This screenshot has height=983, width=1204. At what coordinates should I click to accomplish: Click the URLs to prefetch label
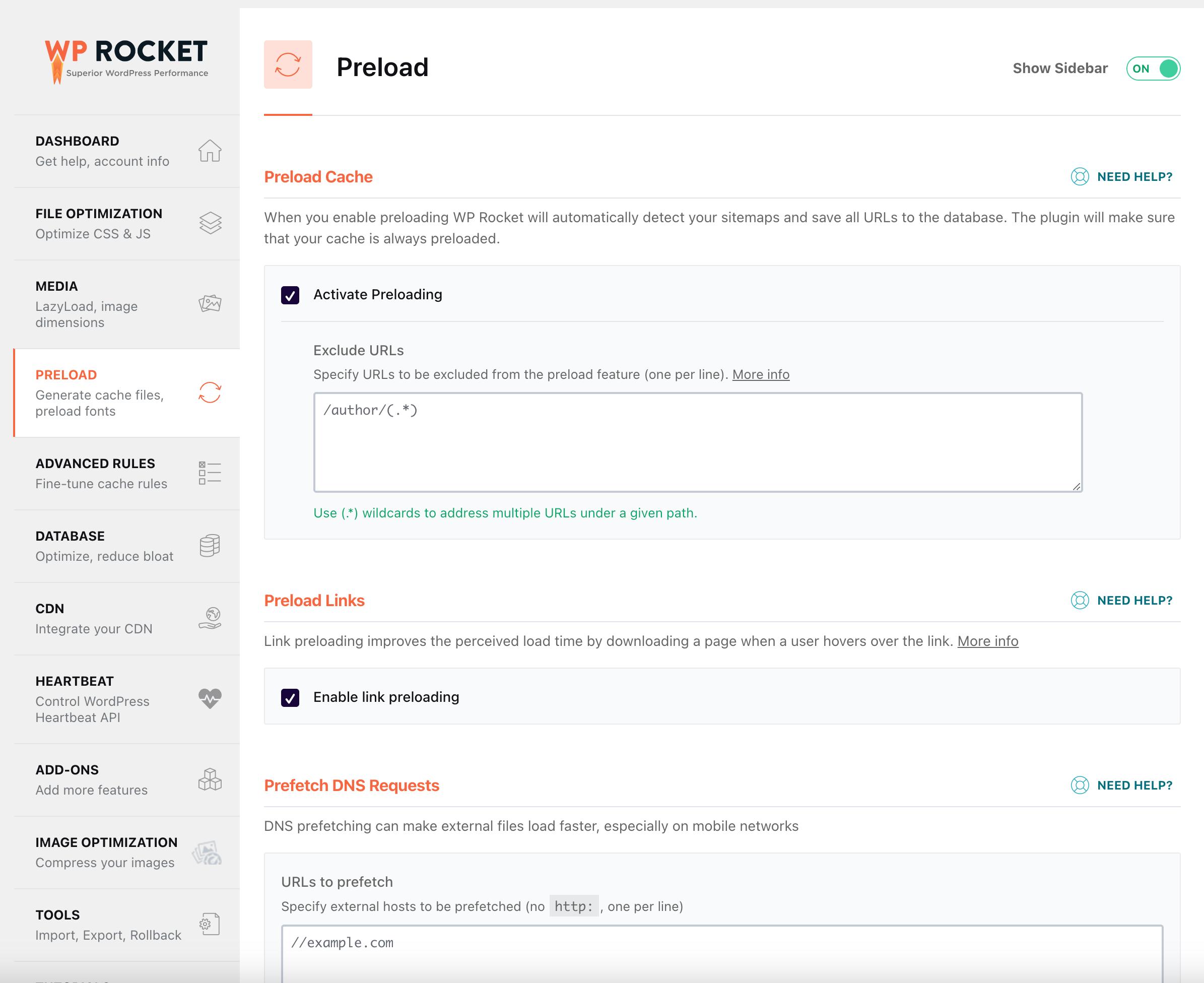click(x=337, y=882)
